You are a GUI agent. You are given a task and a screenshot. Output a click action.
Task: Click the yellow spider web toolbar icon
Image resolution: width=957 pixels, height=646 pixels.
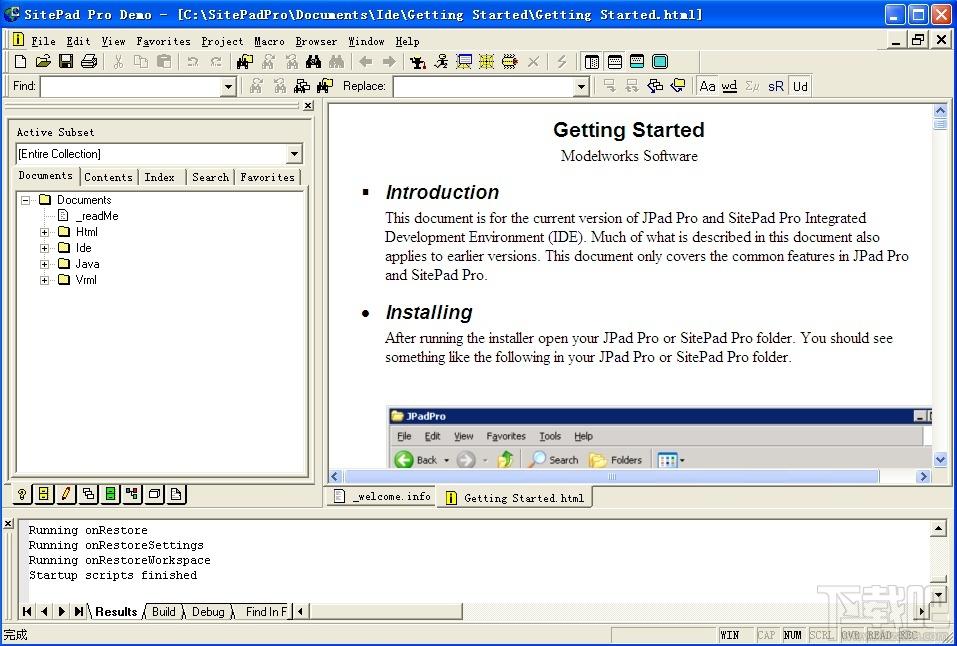pyautogui.click(x=486, y=61)
